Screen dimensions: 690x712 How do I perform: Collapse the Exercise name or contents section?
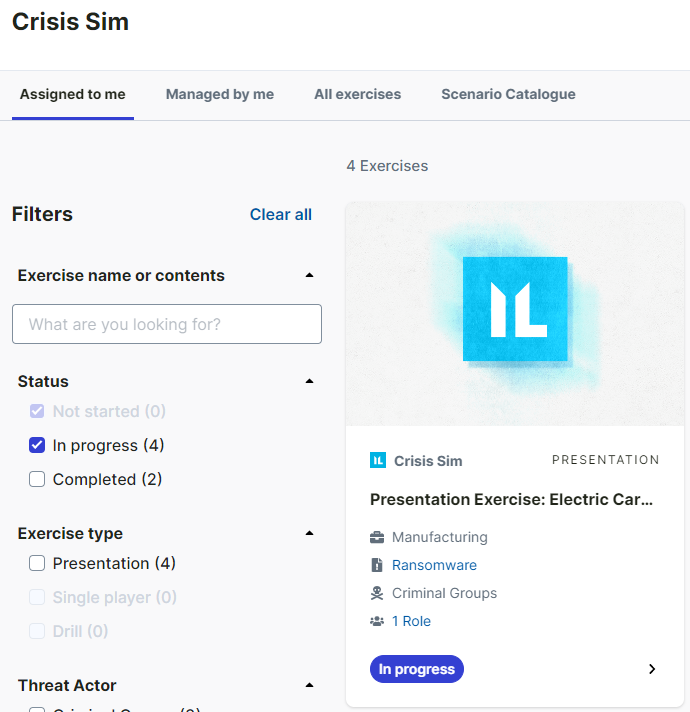click(309, 275)
